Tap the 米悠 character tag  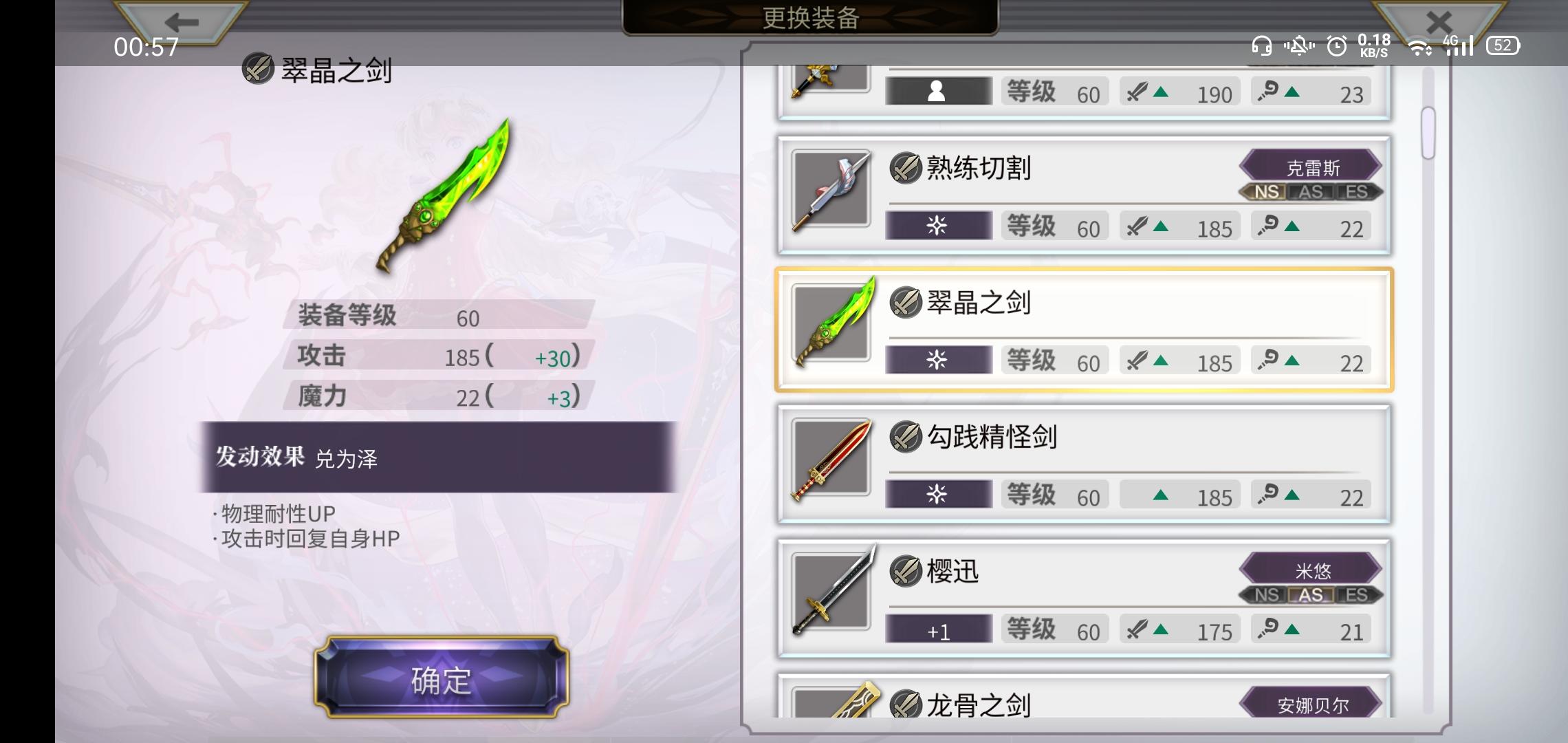[x=1311, y=570]
